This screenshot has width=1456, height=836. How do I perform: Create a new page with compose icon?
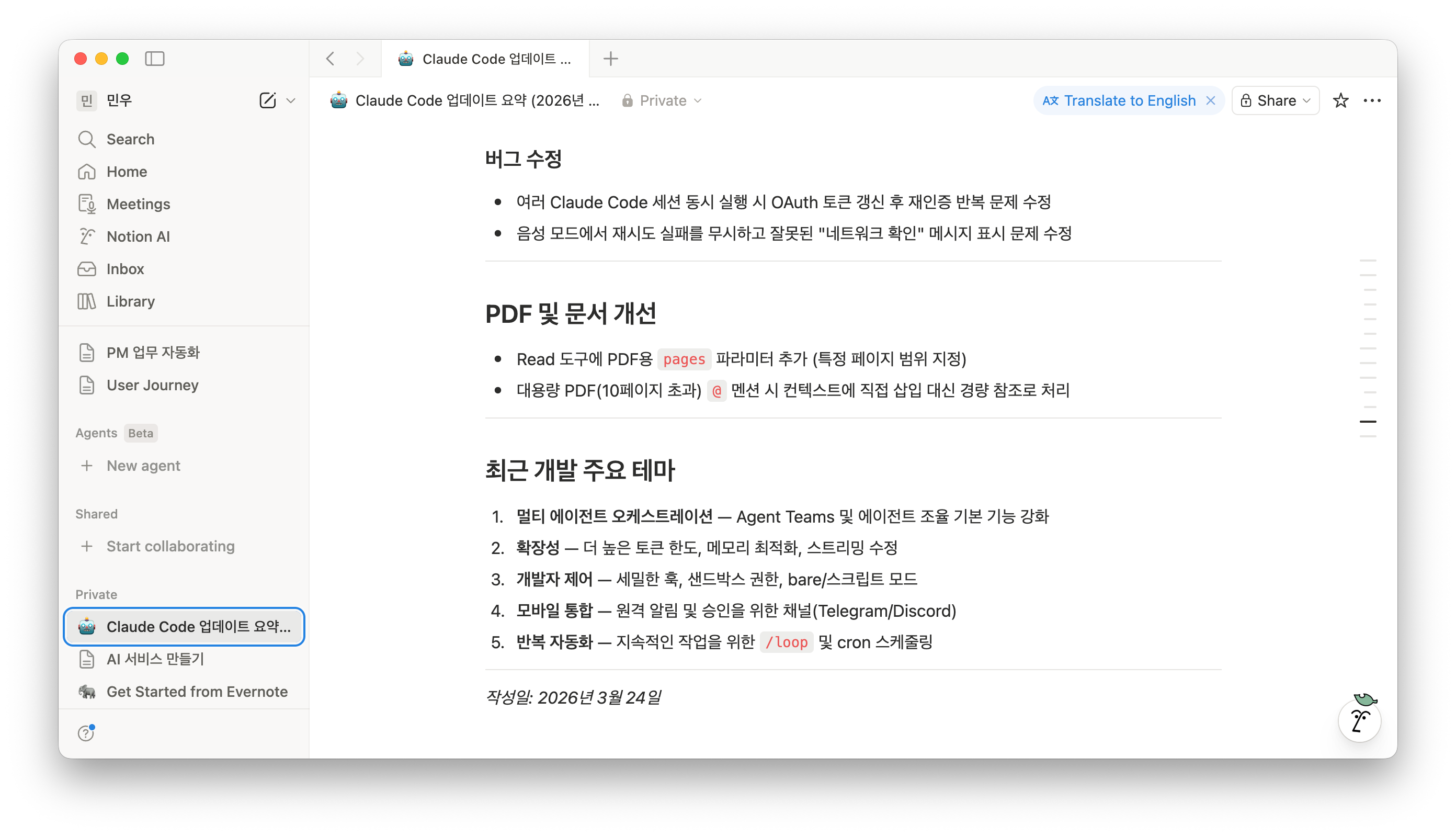click(267, 100)
